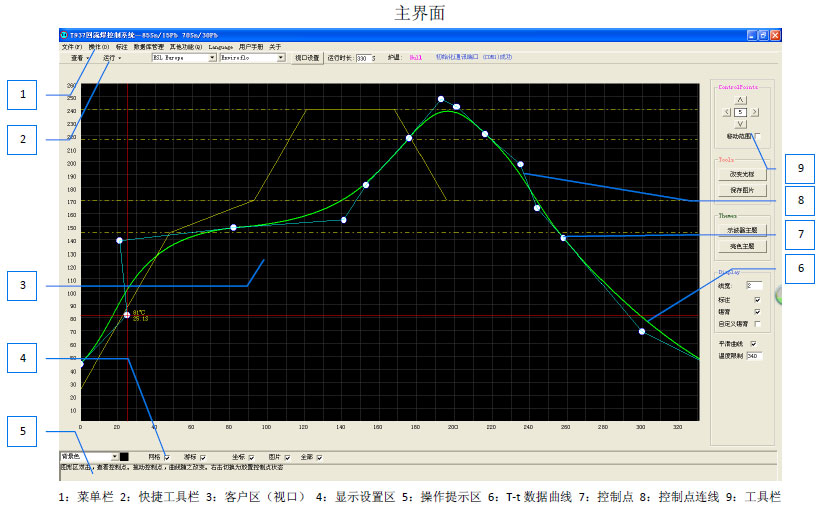Apply the 示波器主题 theme

pyautogui.click(x=742, y=230)
